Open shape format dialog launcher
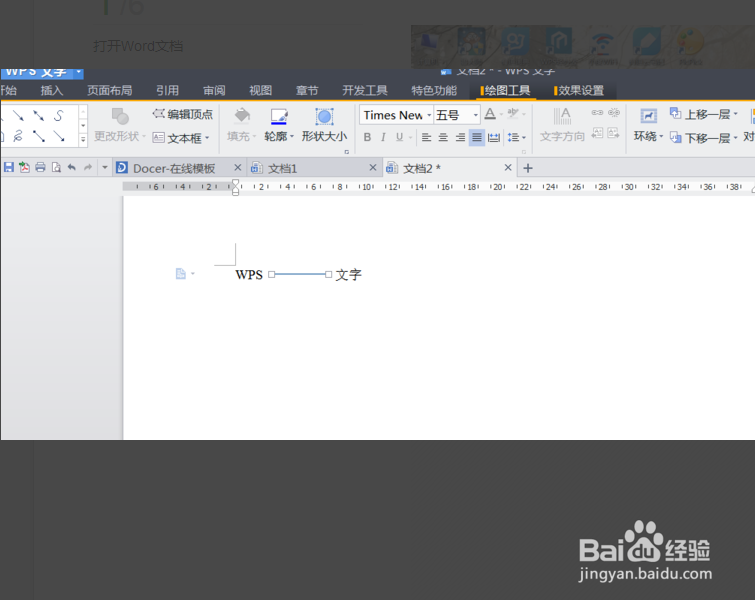755x600 pixels. (347, 152)
